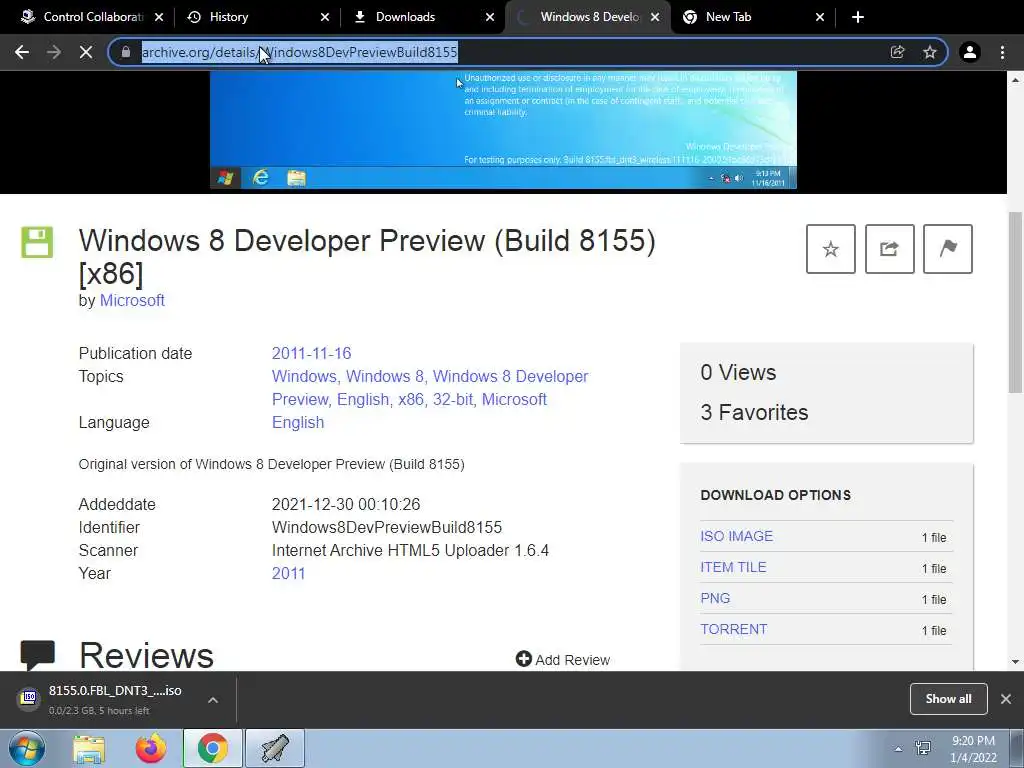
Task: Click the network icon in system tray
Action: coord(923,748)
